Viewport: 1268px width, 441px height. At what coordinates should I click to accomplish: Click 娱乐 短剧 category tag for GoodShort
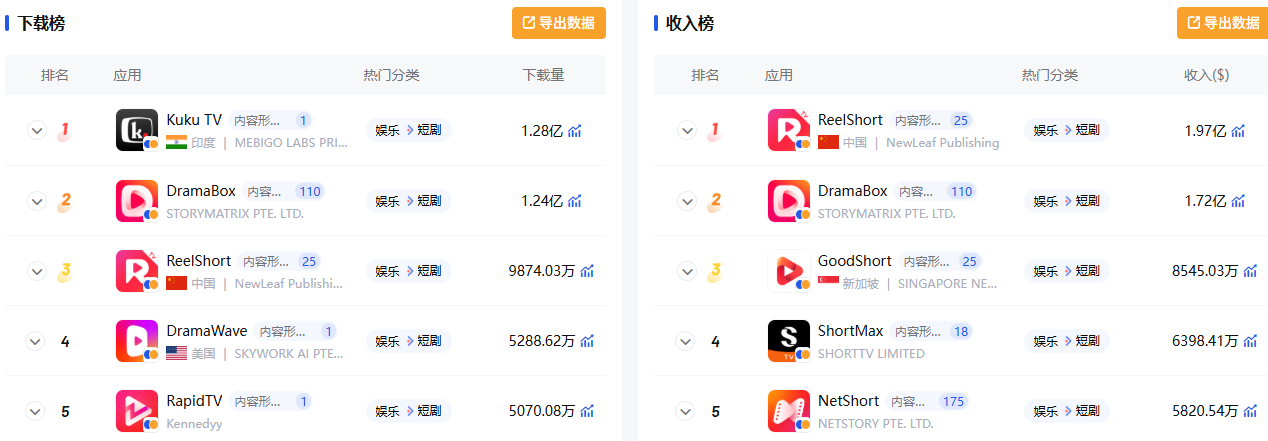tap(1067, 271)
